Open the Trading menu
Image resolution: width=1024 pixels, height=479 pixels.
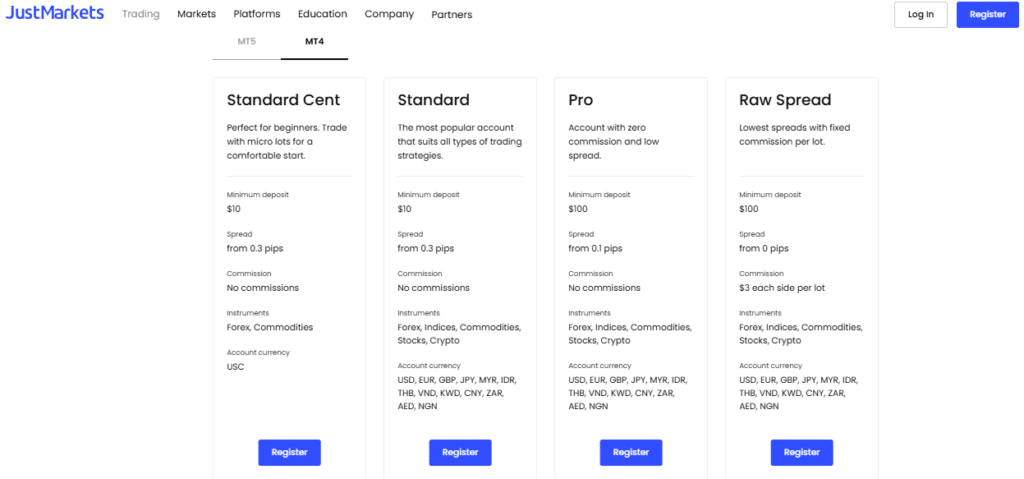(x=140, y=14)
